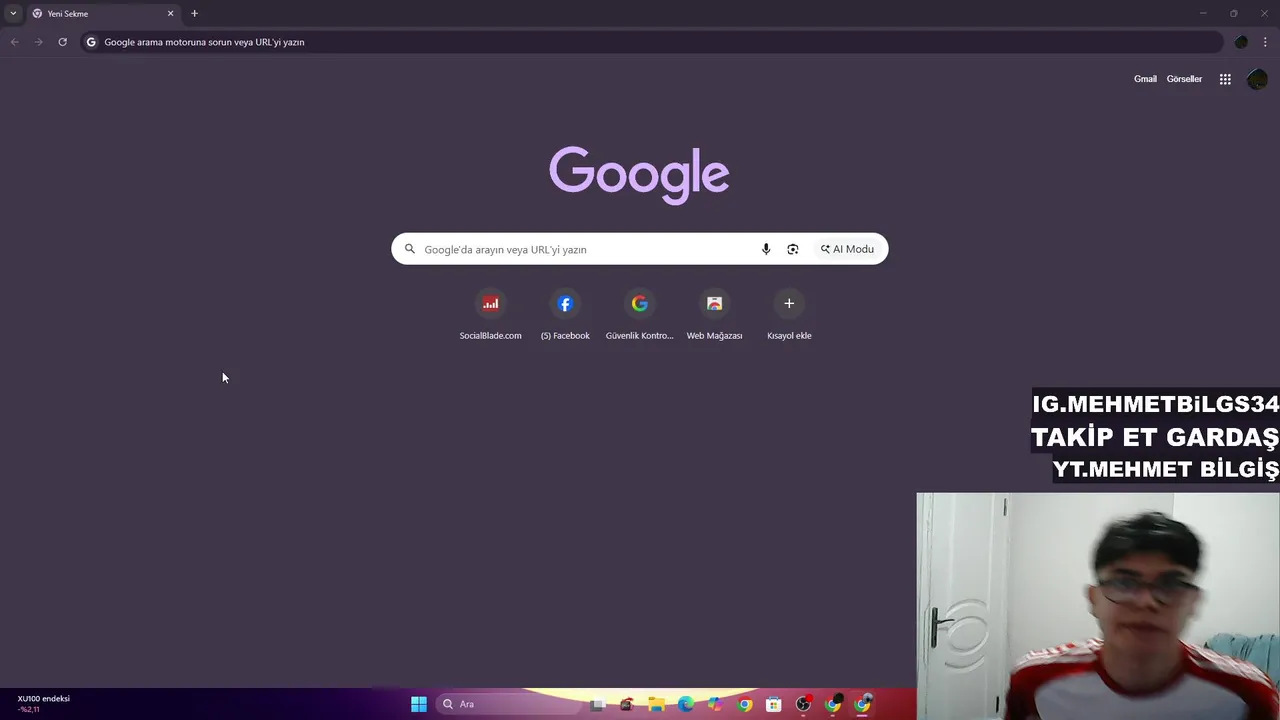
Task: Launch Microsoft Edge from the taskbar
Action: (x=685, y=704)
